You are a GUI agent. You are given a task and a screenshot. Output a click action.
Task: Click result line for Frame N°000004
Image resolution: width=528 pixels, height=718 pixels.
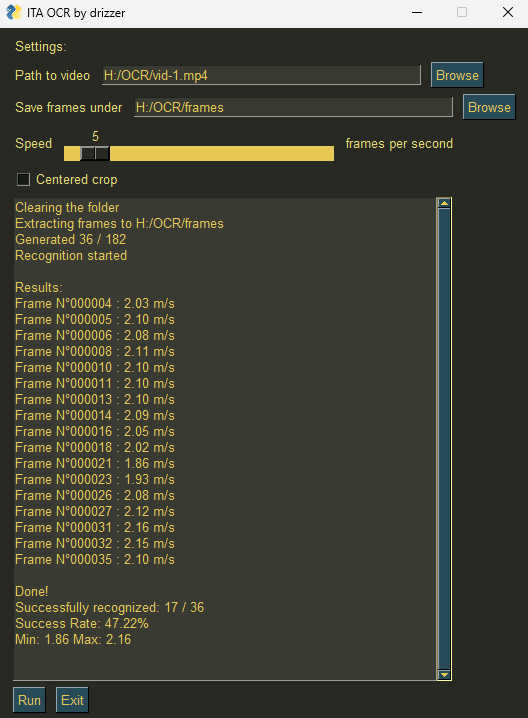pos(95,304)
